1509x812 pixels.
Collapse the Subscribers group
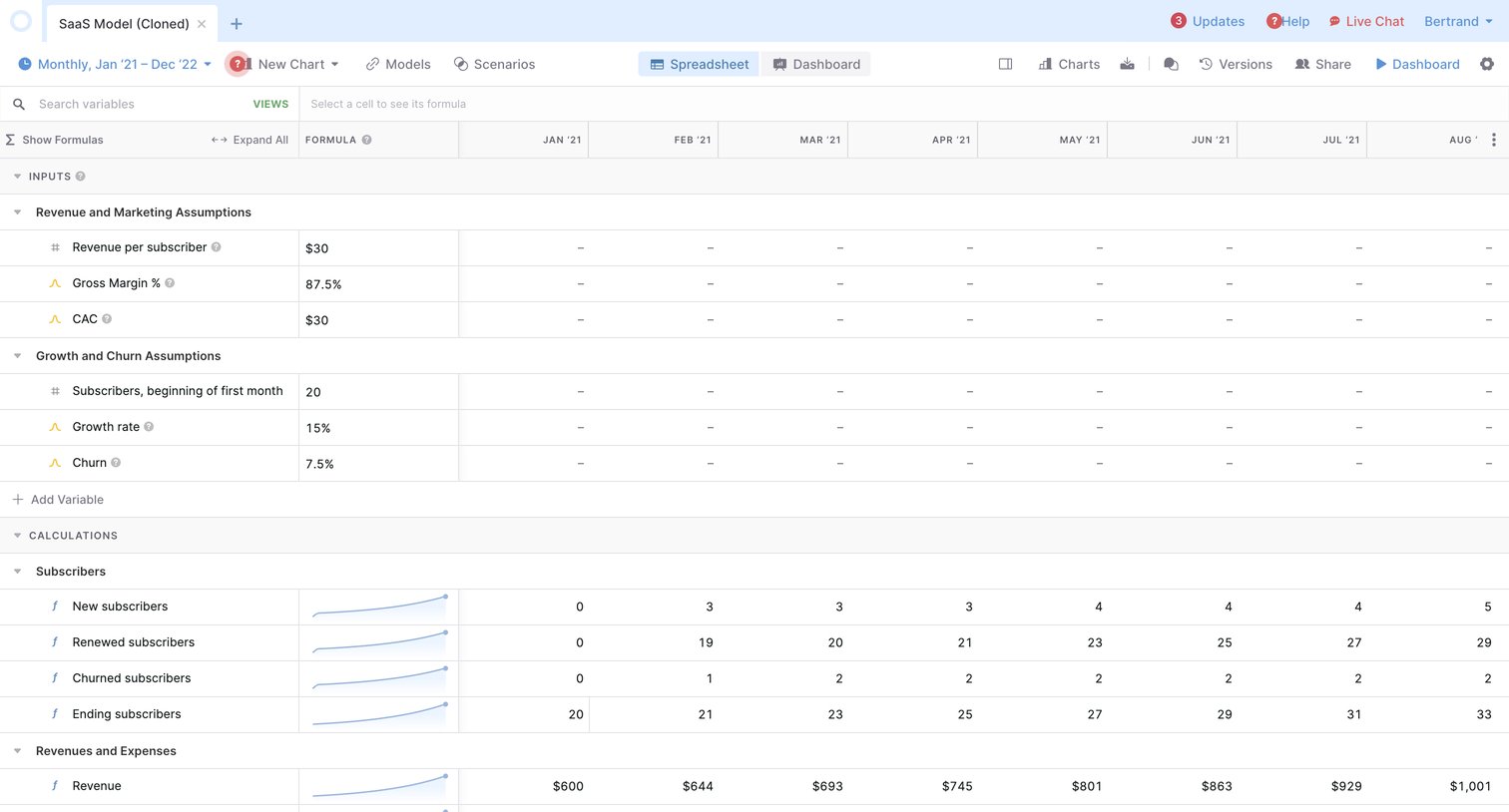click(17, 572)
